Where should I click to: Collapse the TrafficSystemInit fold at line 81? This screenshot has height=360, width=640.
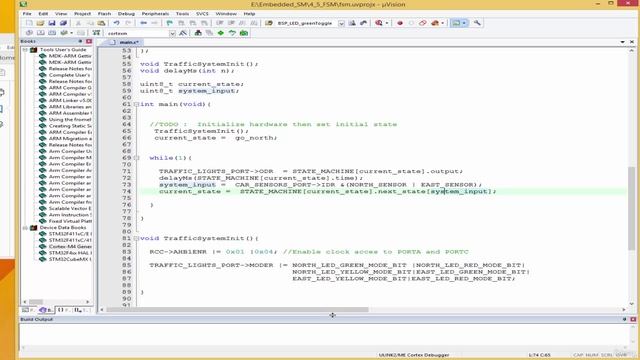136,238
